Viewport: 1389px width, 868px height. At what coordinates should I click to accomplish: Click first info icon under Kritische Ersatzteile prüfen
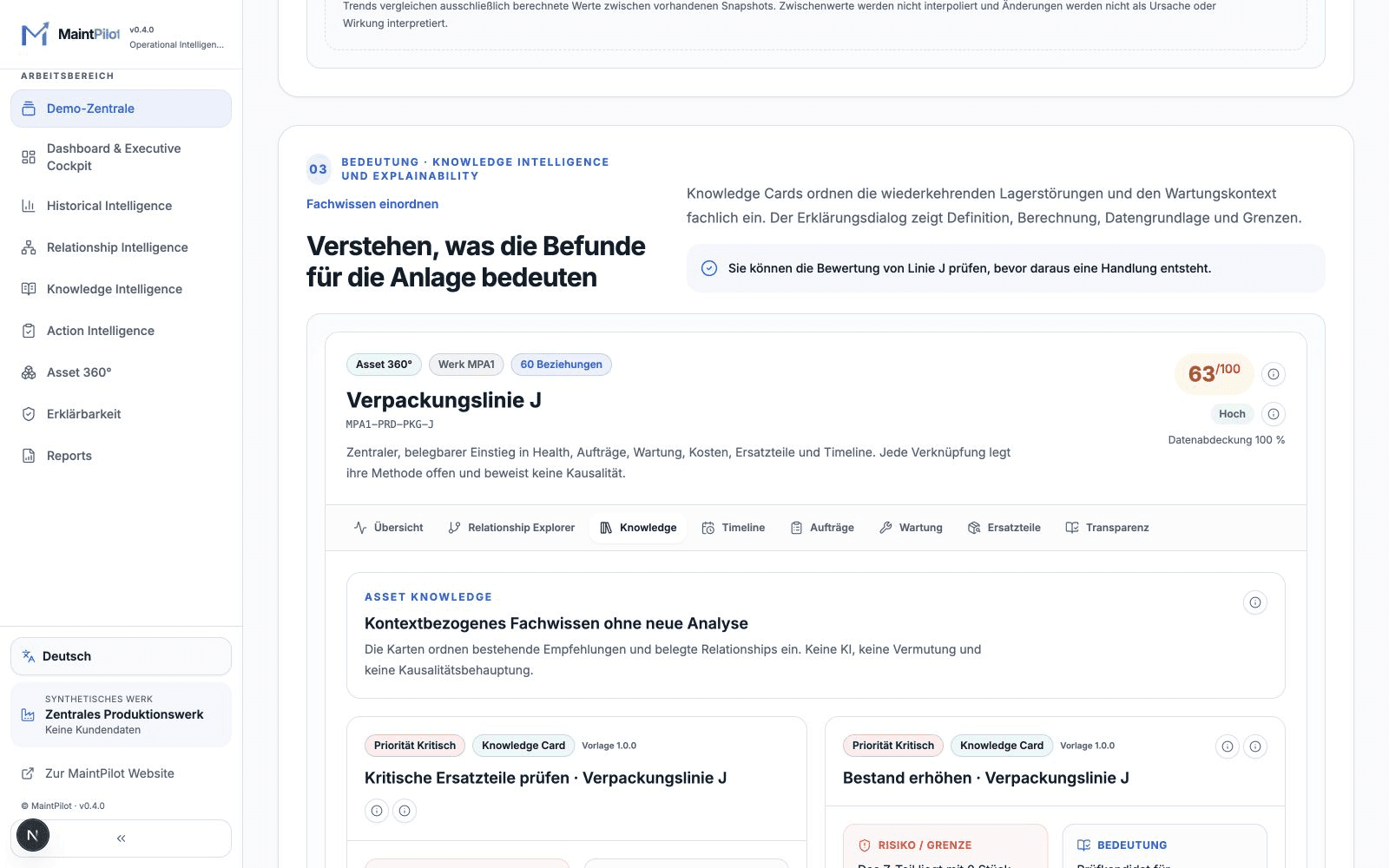click(377, 811)
